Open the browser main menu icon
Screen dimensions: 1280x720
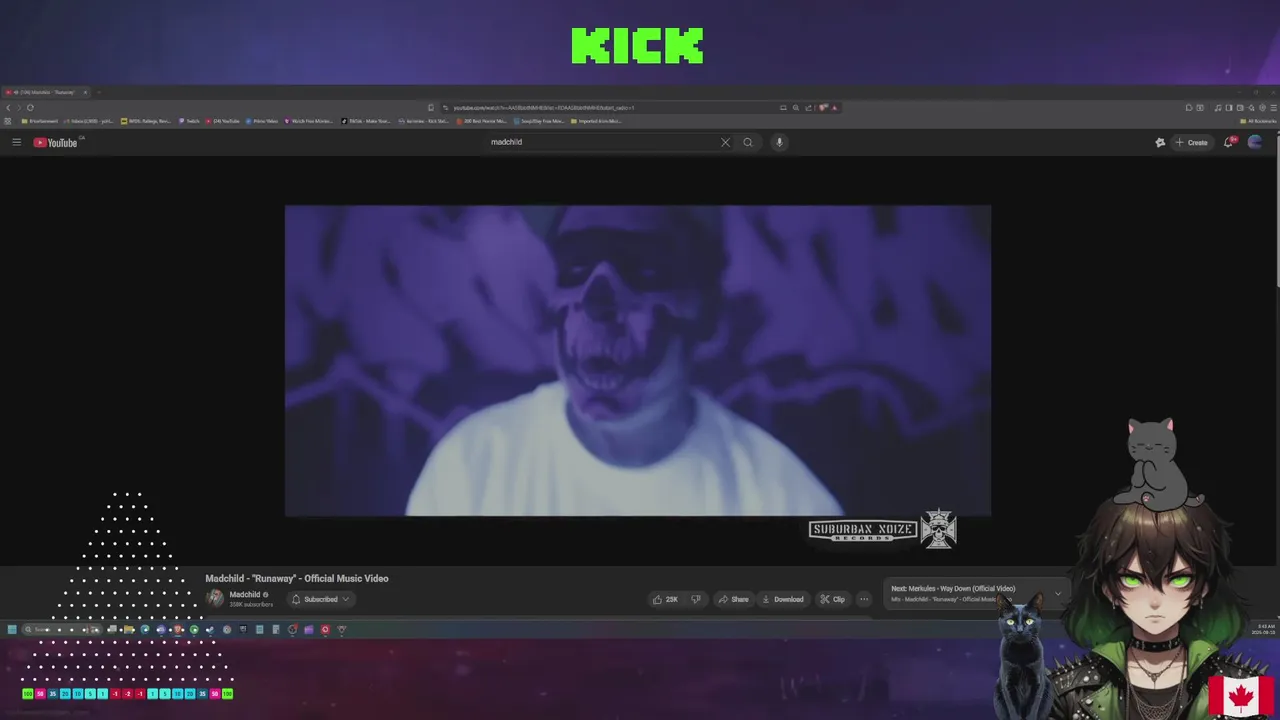pos(1273,107)
